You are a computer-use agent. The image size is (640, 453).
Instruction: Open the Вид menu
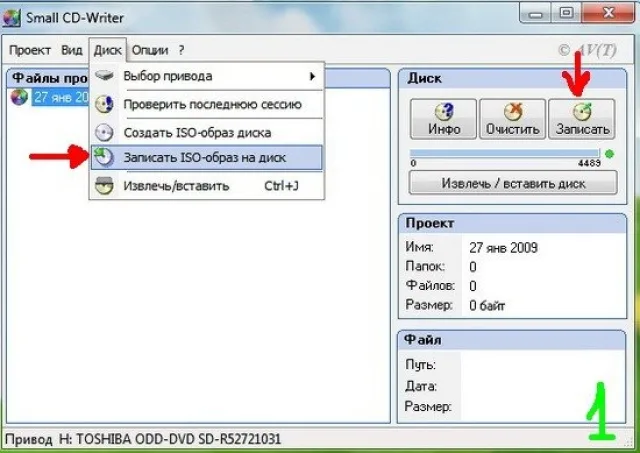pos(72,50)
